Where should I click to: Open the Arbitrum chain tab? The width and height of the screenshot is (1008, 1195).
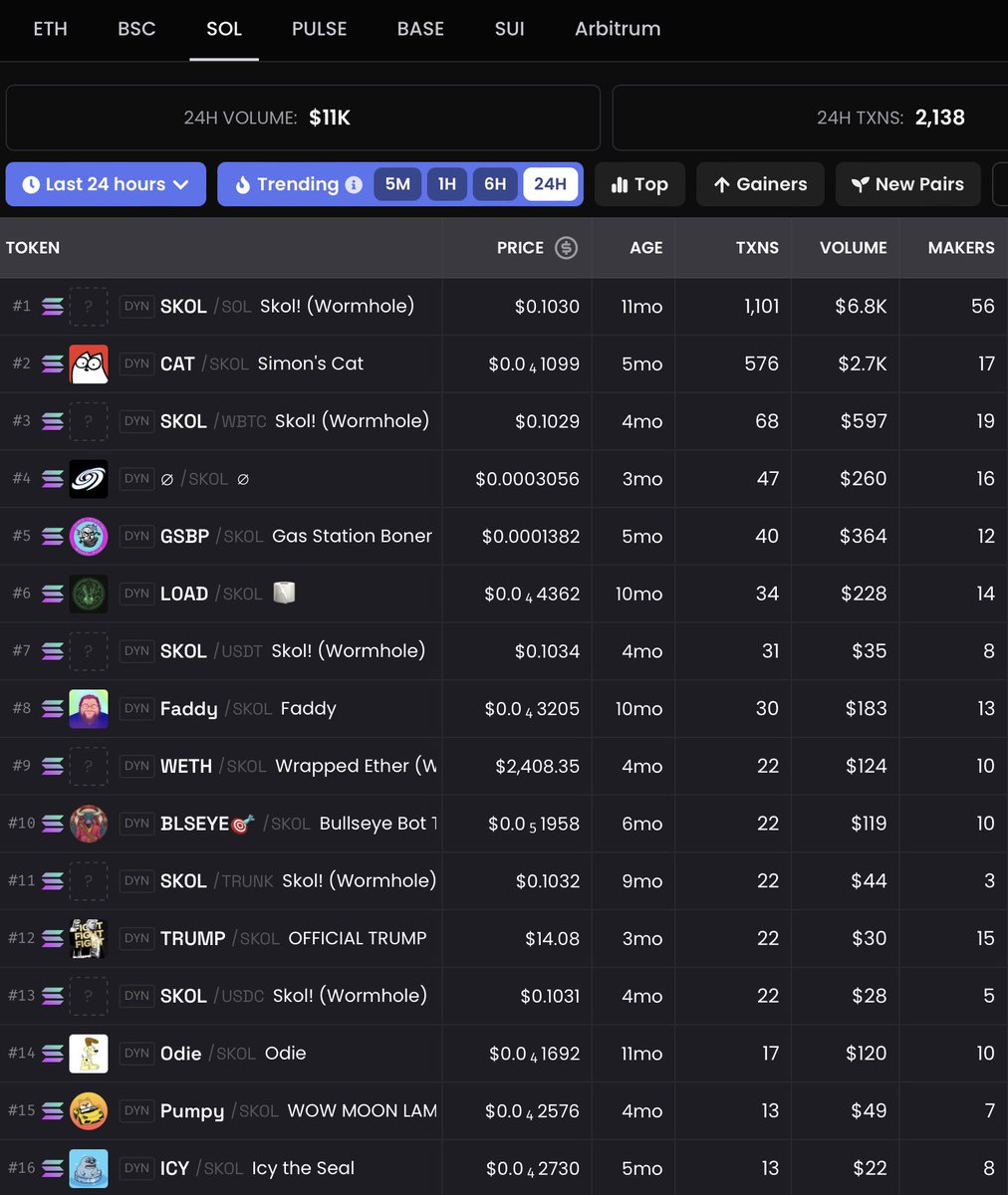tap(618, 29)
